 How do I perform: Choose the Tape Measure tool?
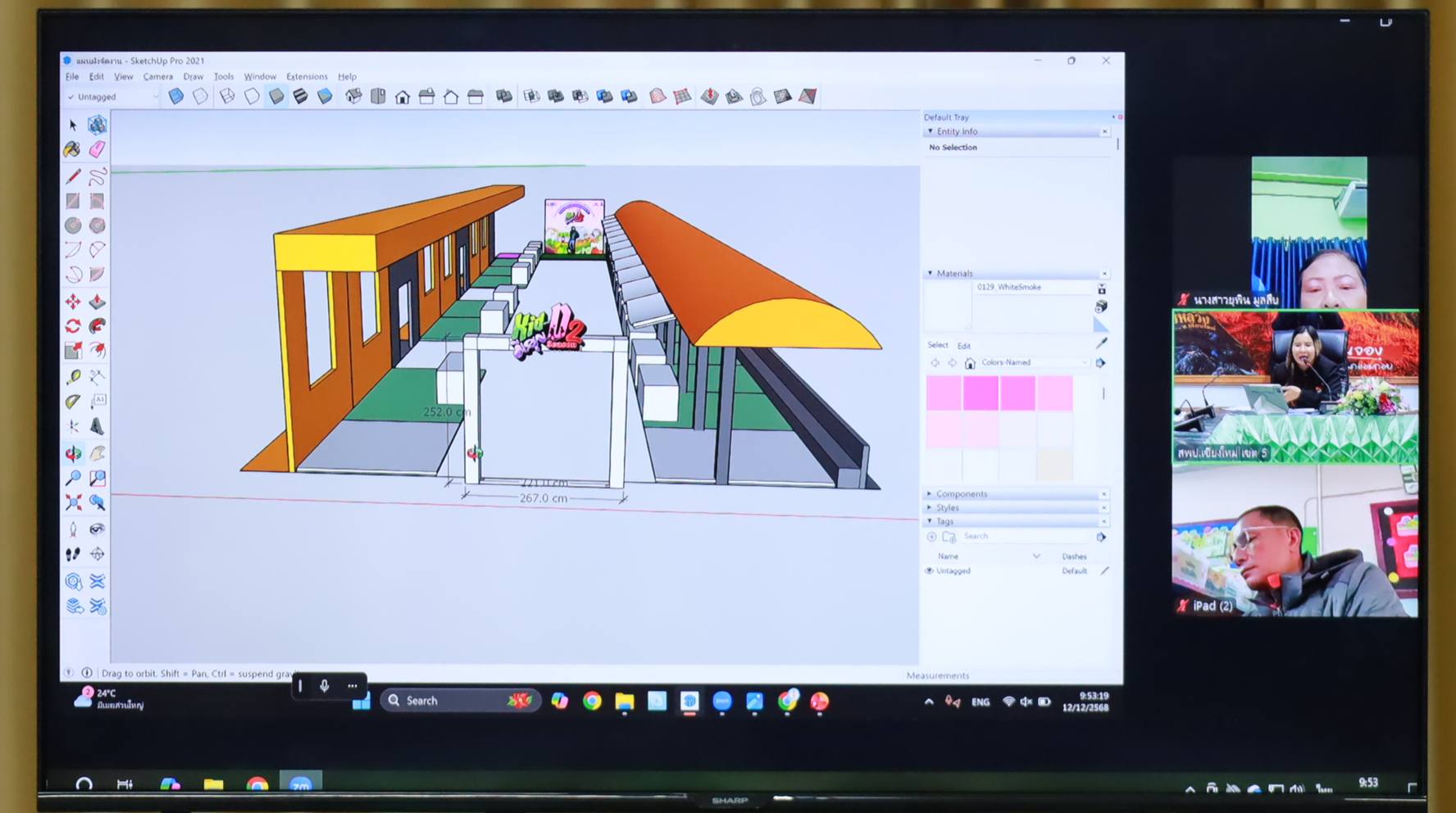click(73, 376)
